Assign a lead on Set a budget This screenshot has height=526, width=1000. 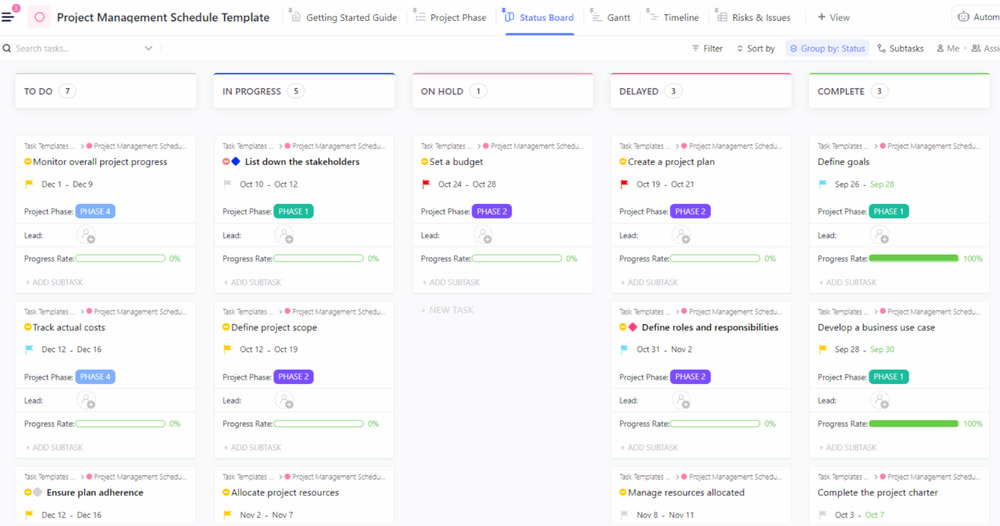pos(483,235)
